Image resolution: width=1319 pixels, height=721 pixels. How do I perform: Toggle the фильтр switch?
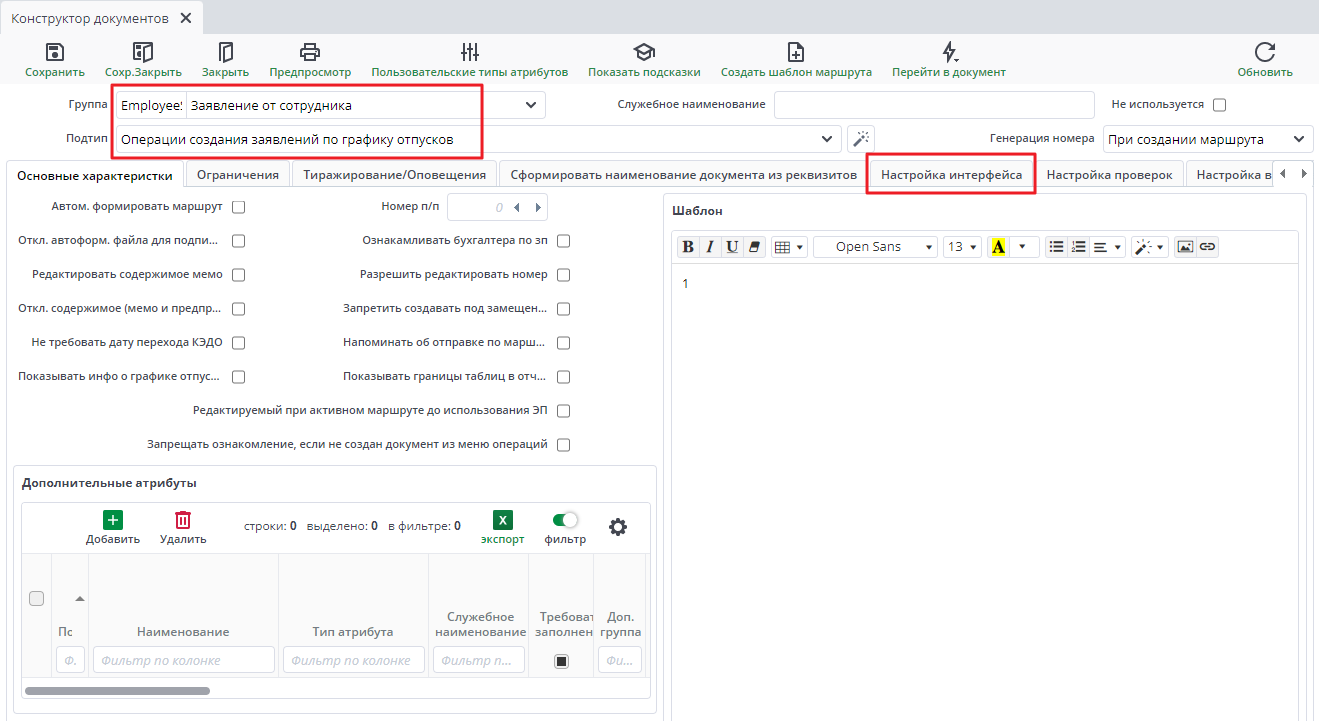click(x=565, y=520)
